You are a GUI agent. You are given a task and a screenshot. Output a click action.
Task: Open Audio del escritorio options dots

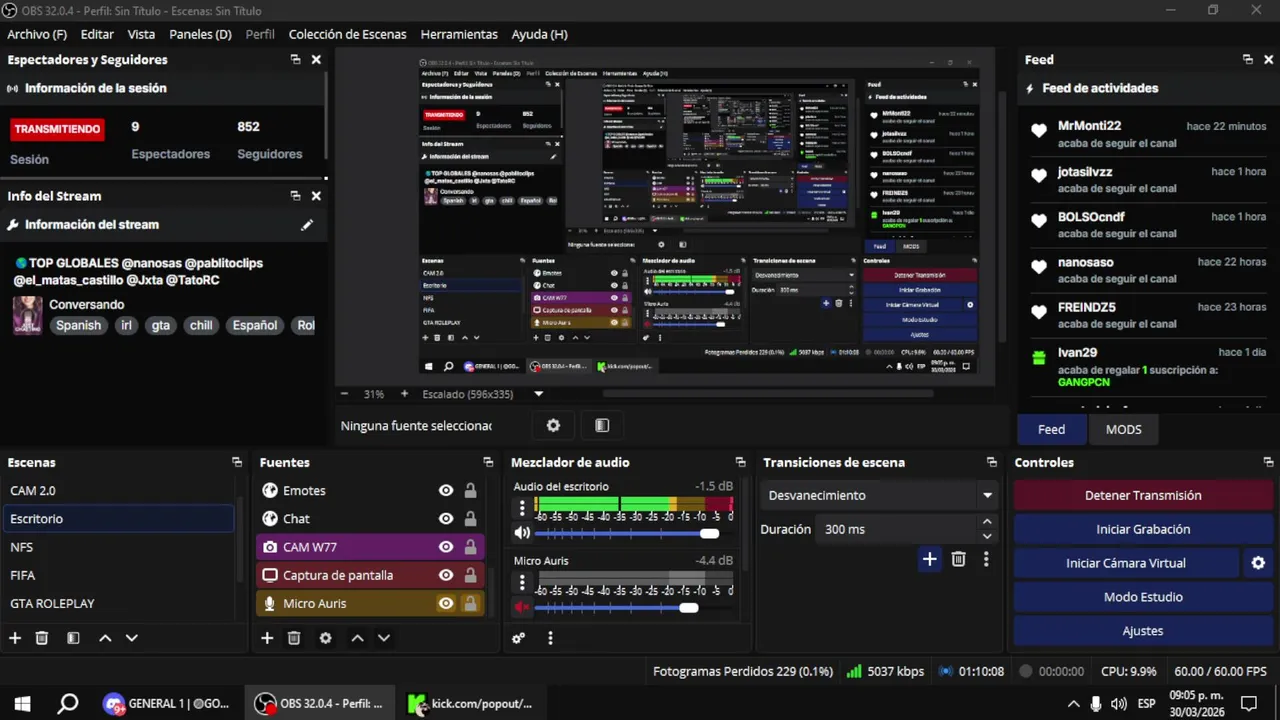(x=521, y=507)
